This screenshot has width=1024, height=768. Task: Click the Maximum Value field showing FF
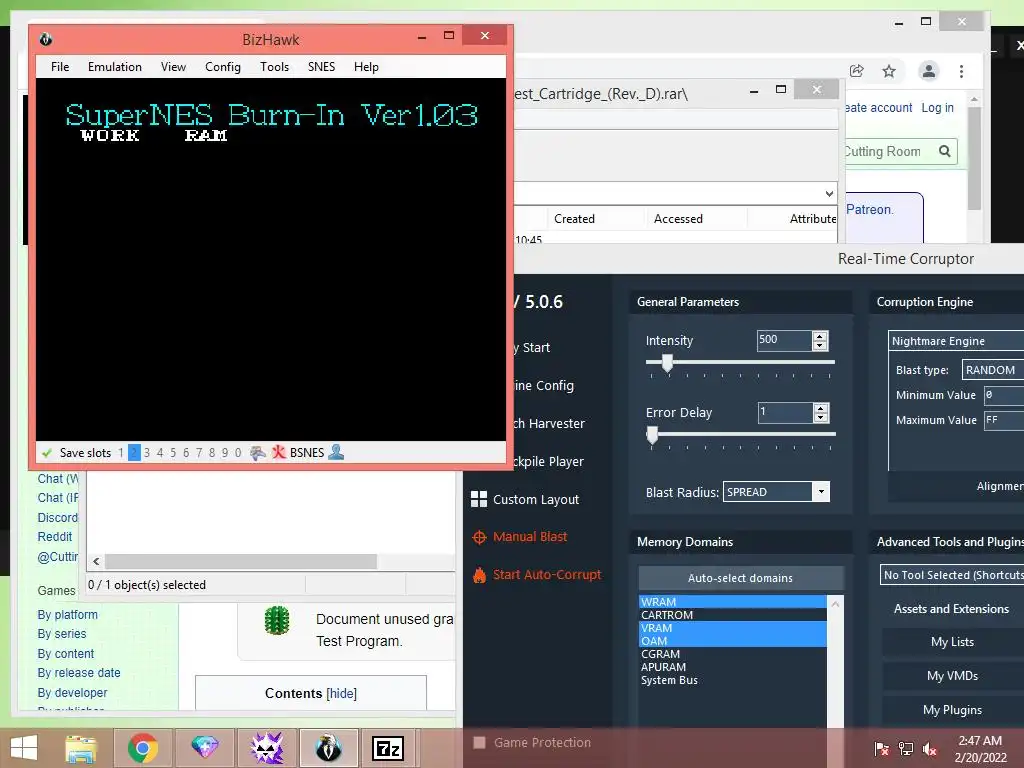click(x=1004, y=420)
